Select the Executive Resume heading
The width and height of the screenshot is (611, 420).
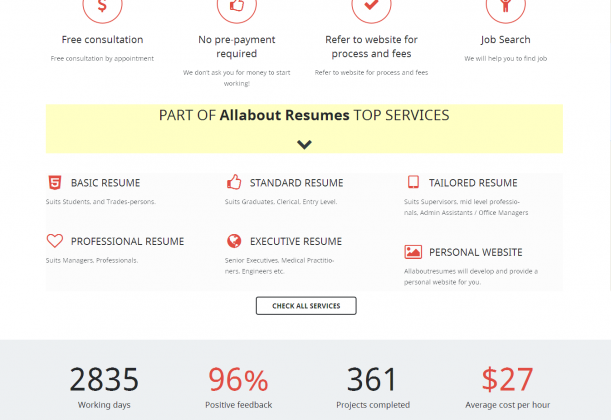click(x=295, y=241)
